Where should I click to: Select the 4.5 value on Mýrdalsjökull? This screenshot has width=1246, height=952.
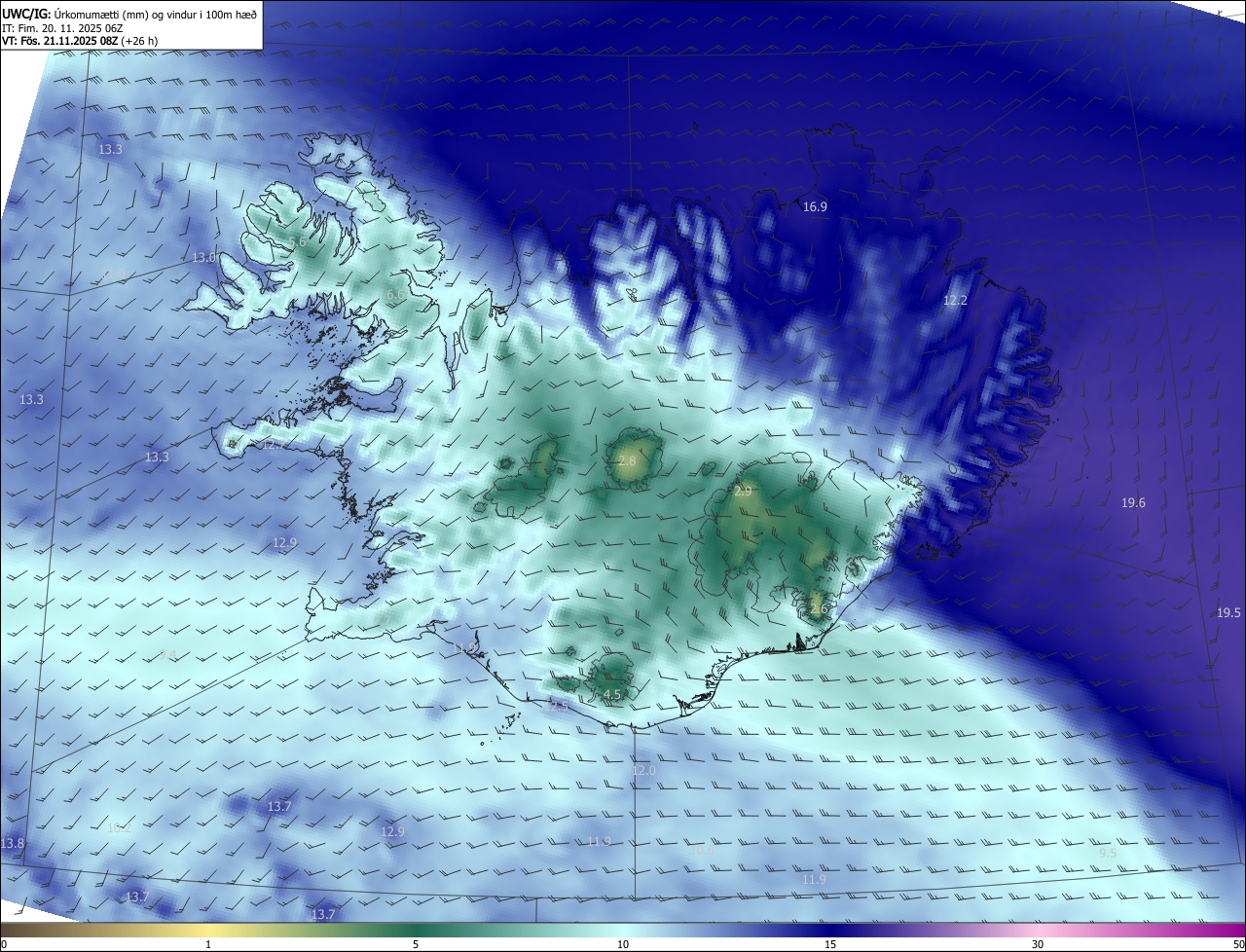(612, 695)
